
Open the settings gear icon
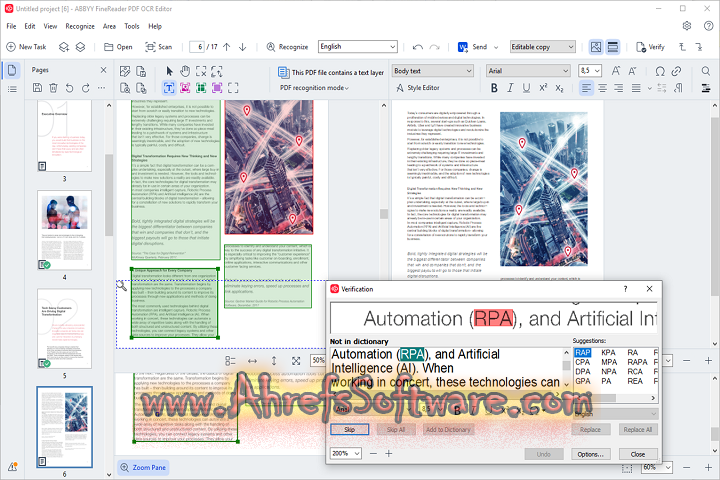point(686,25)
